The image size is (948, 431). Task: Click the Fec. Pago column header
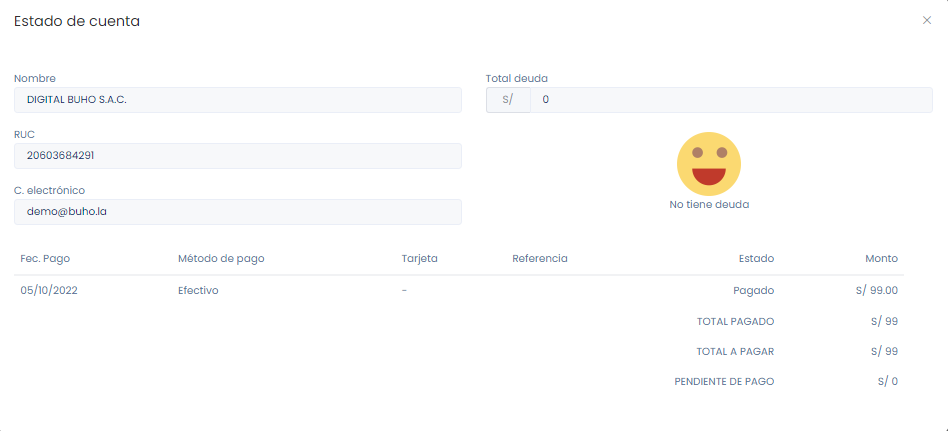45,258
